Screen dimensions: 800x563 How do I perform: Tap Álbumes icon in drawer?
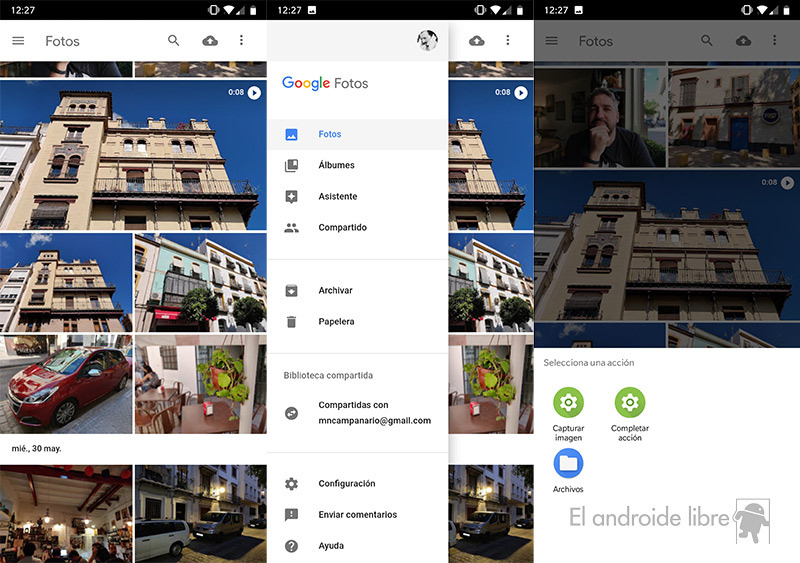[x=291, y=165]
